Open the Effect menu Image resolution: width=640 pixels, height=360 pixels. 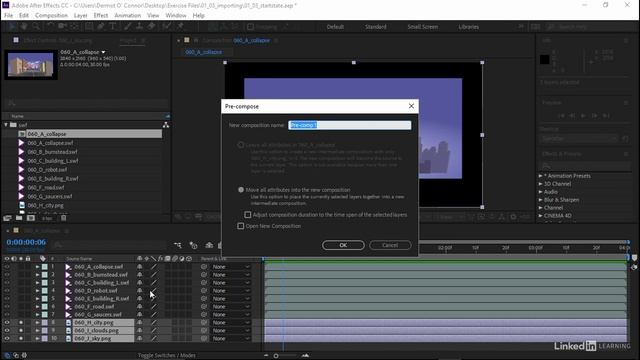click(x=101, y=16)
